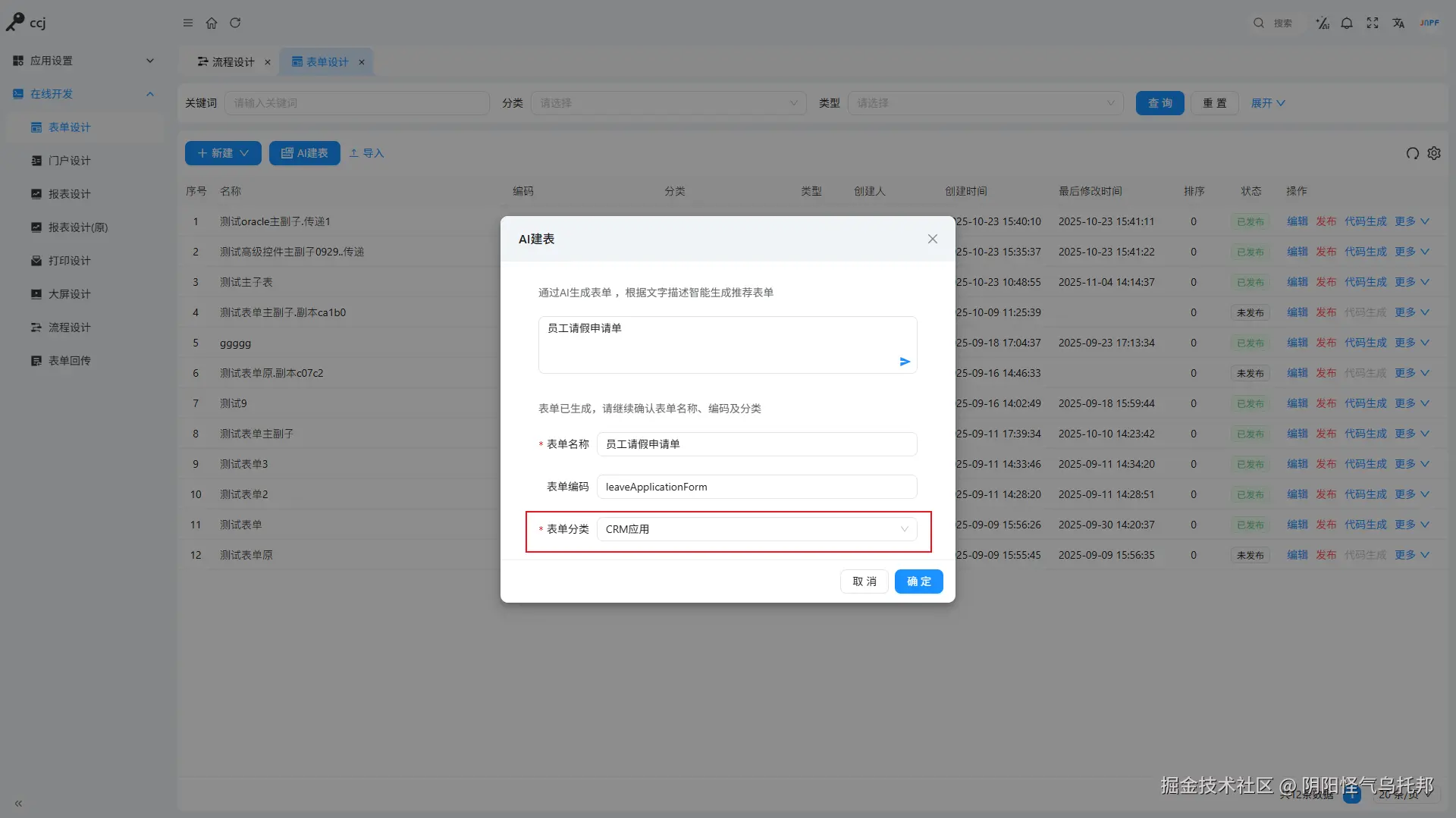The width and height of the screenshot is (1456, 818).
Task: Click 发布 for 测试表单原.副本c07c2 row
Action: click(1326, 373)
